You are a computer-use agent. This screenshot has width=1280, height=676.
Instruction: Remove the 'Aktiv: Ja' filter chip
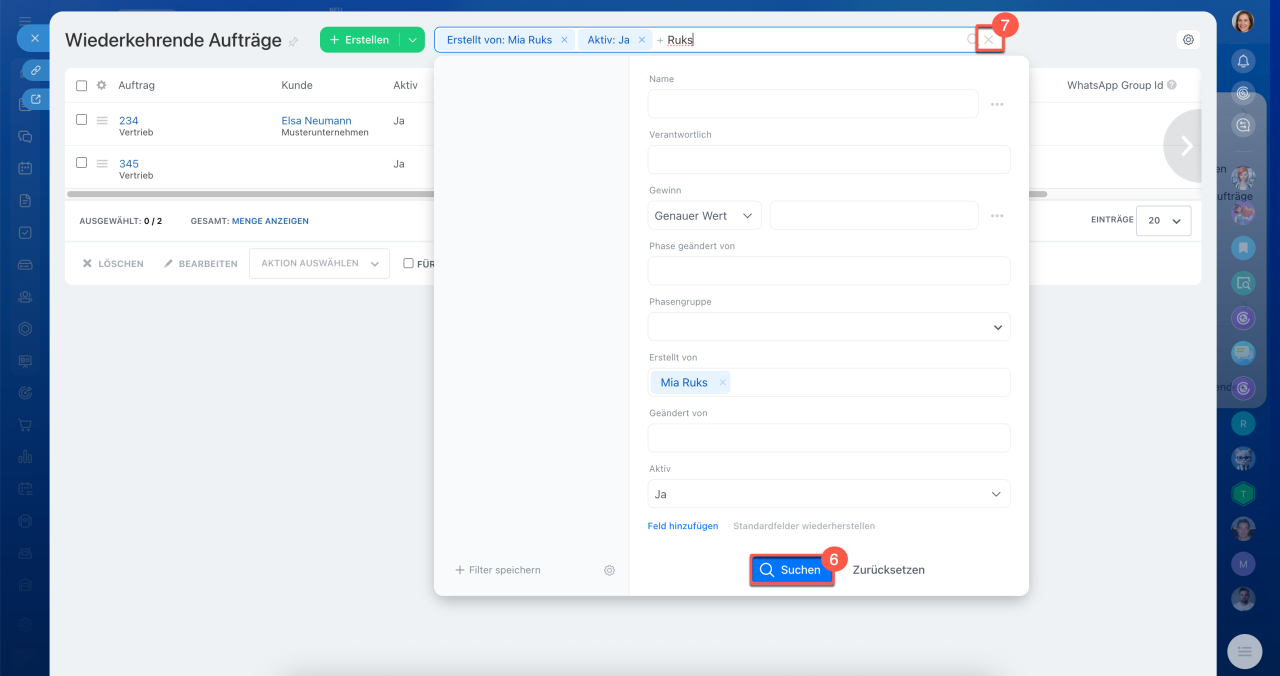642,40
